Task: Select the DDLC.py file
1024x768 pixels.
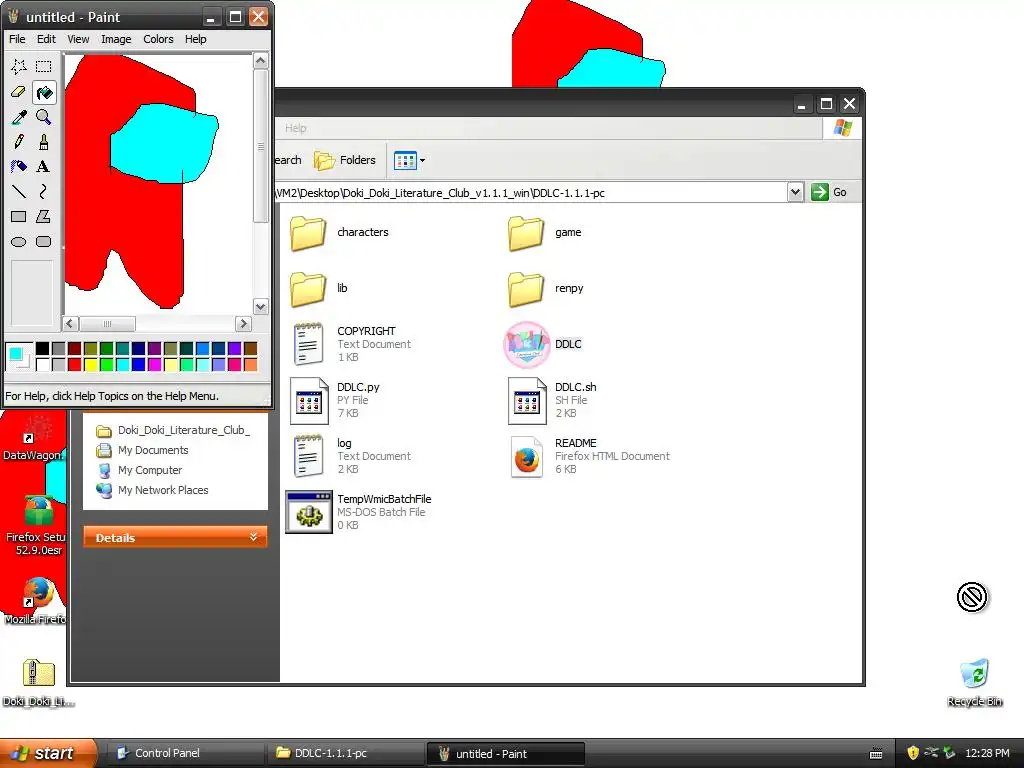Action: tap(336, 400)
